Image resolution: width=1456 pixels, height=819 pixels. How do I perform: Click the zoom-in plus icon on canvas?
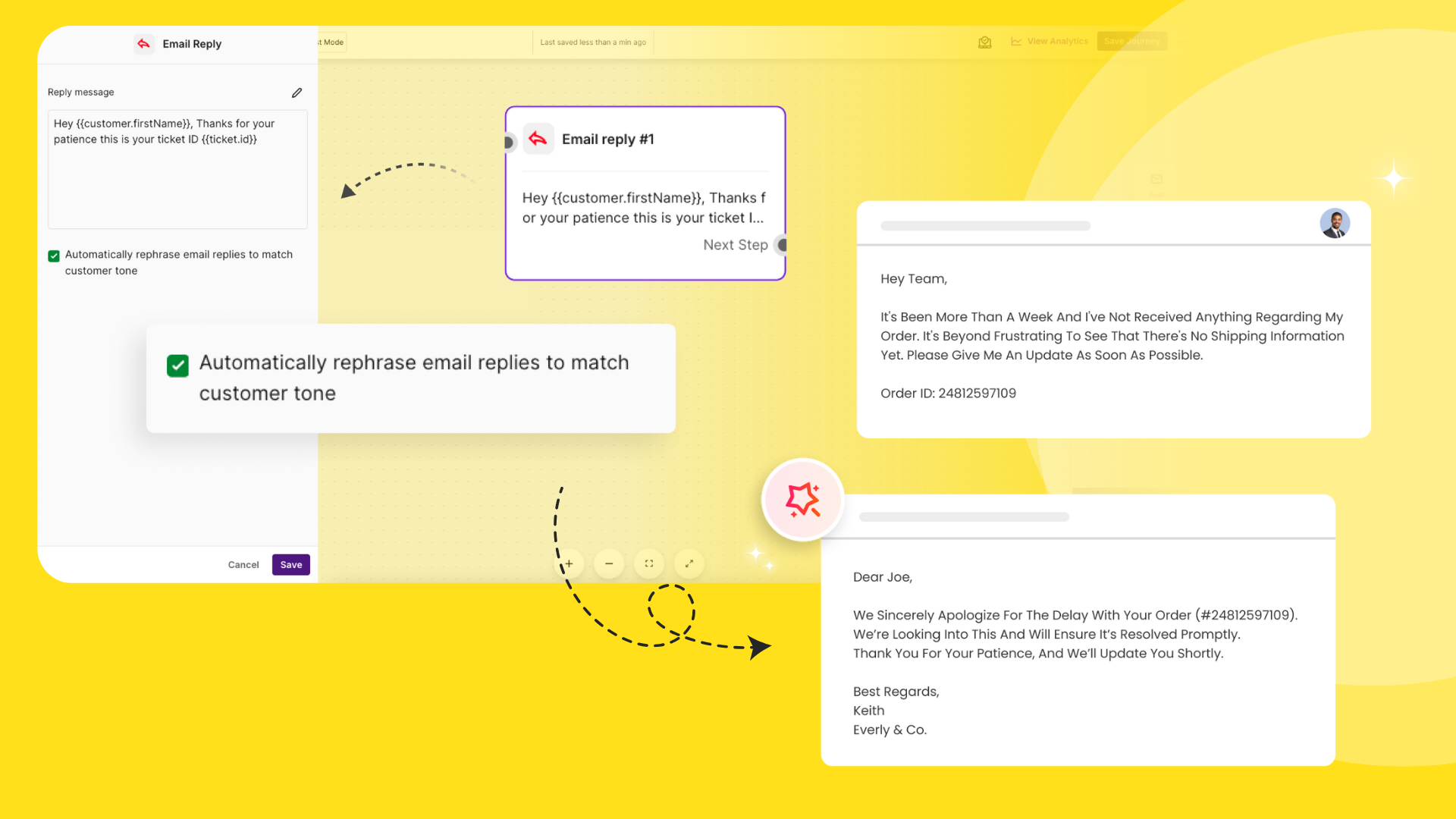[568, 563]
